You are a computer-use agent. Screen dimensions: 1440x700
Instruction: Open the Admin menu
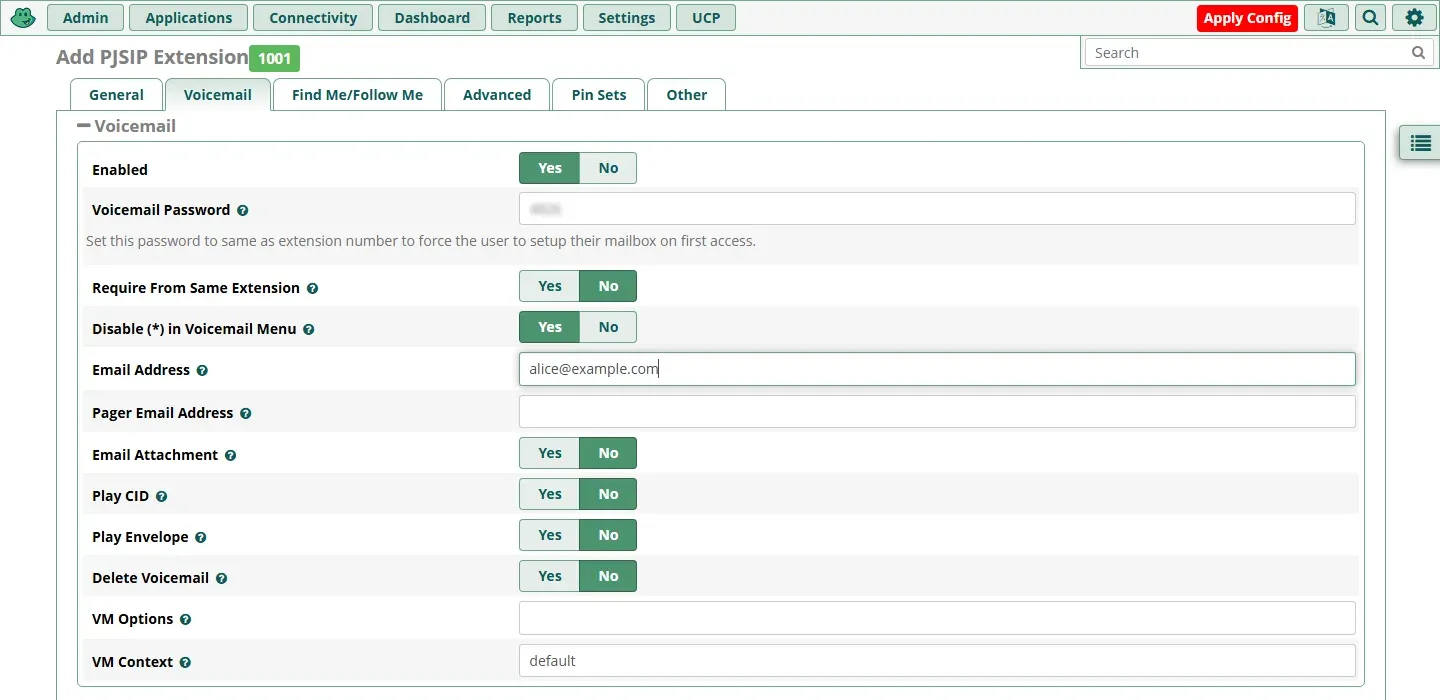coord(85,18)
